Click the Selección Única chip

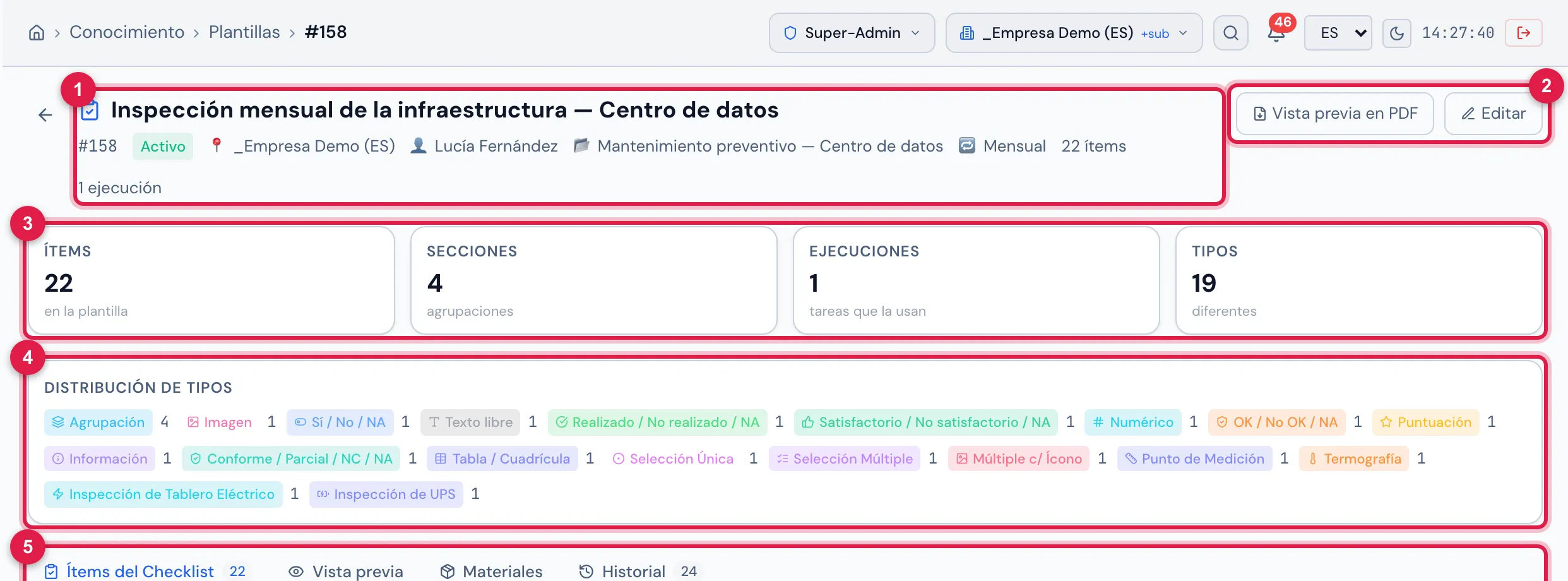coord(673,459)
